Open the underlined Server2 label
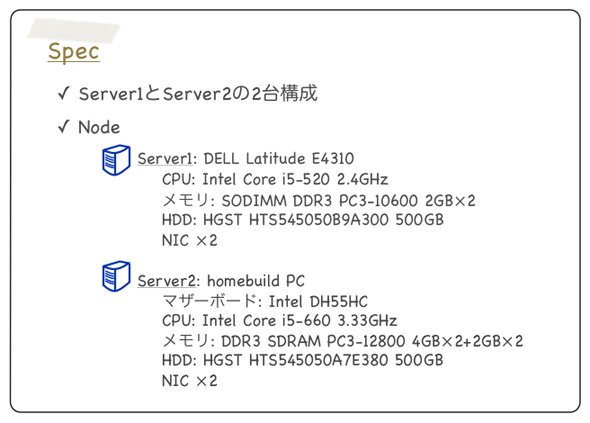590x423 pixels. coord(167,281)
